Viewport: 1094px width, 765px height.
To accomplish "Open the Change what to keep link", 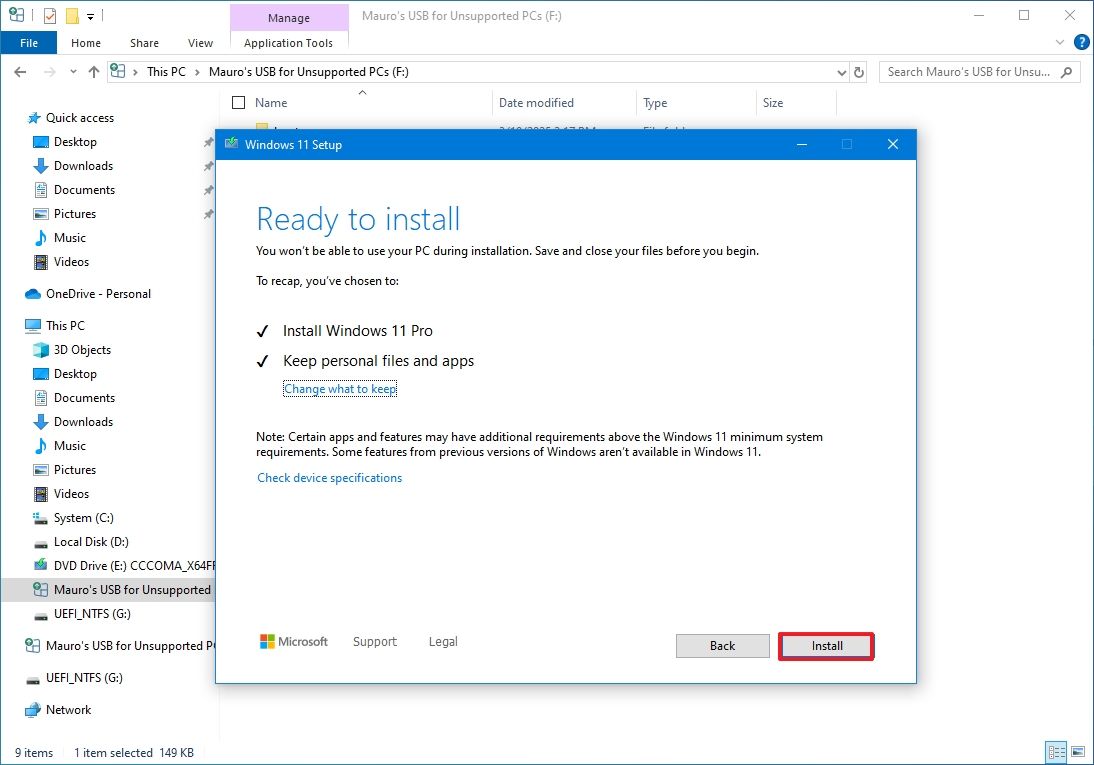I will 340,388.
